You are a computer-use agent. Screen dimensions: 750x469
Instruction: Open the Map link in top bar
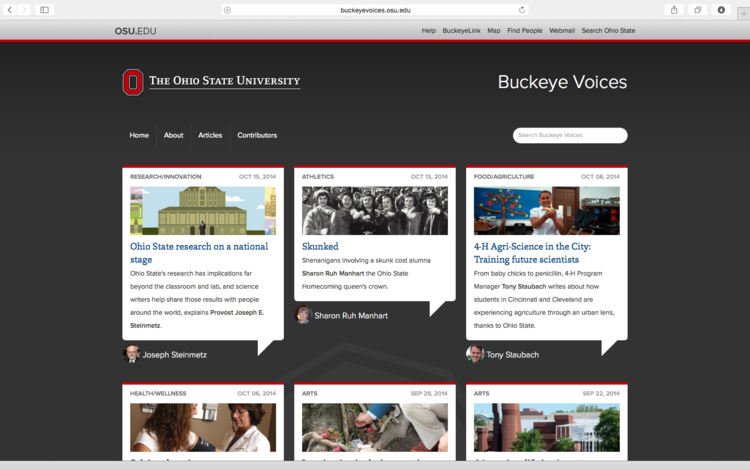coord(494,31)
